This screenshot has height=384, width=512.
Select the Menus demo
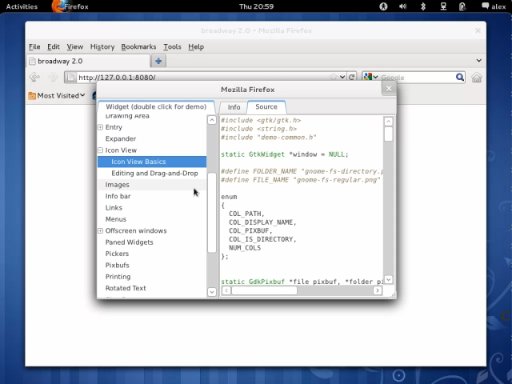[152, 219]
